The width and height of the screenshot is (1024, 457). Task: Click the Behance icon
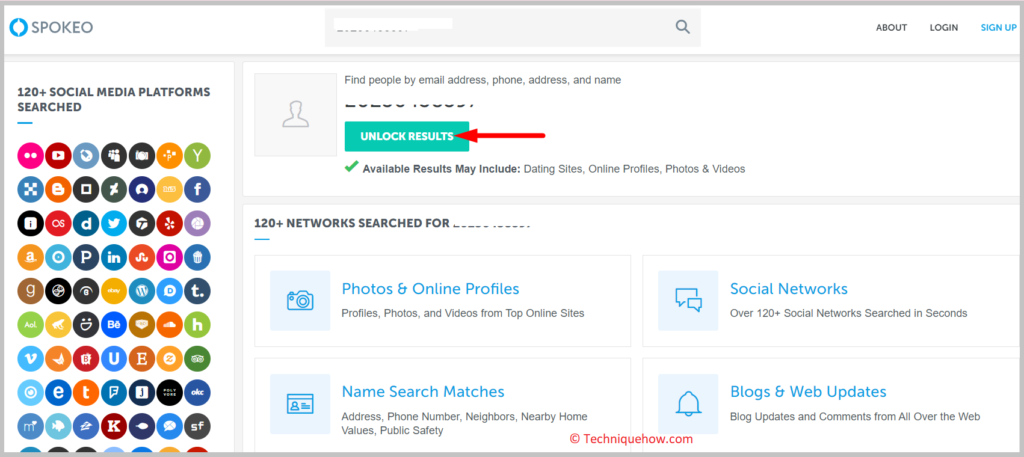[x=114, y=324]
